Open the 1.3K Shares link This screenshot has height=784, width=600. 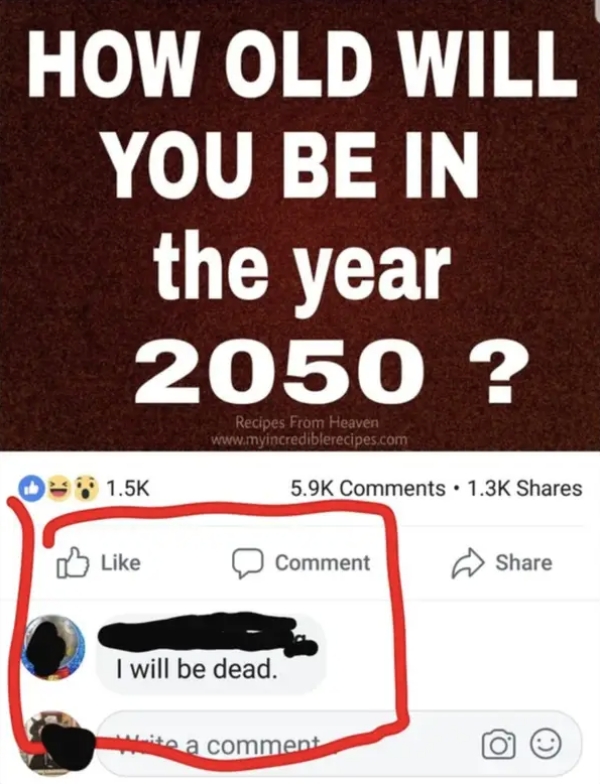coord(524,488)
